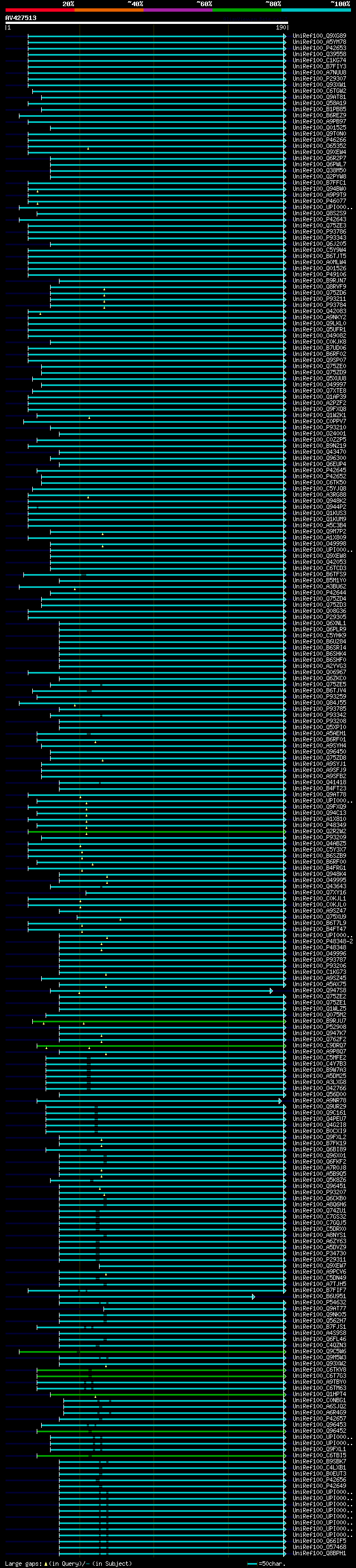This screenshot has height=1568, width=356.
Task: Click the UniRef100_A3RG88 label
Action: tap(319, 494)
